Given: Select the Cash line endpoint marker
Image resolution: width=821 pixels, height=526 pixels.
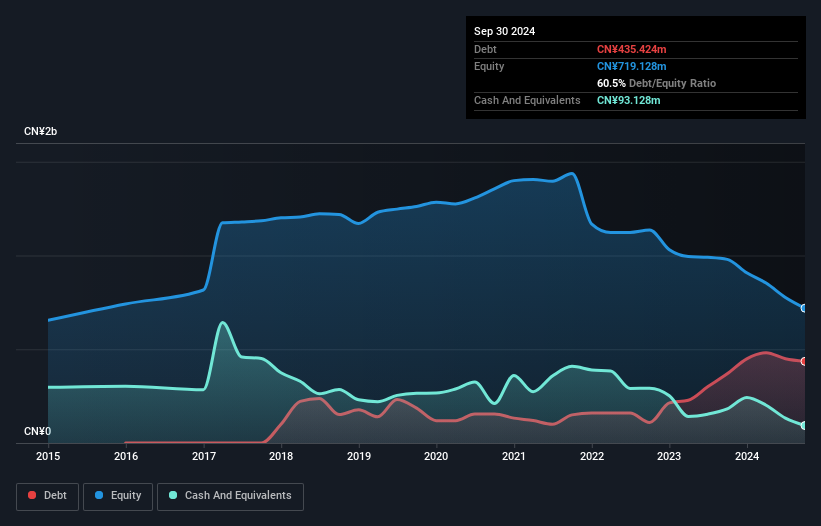Looking at the screenshot, I should click(x=804, y=426).
